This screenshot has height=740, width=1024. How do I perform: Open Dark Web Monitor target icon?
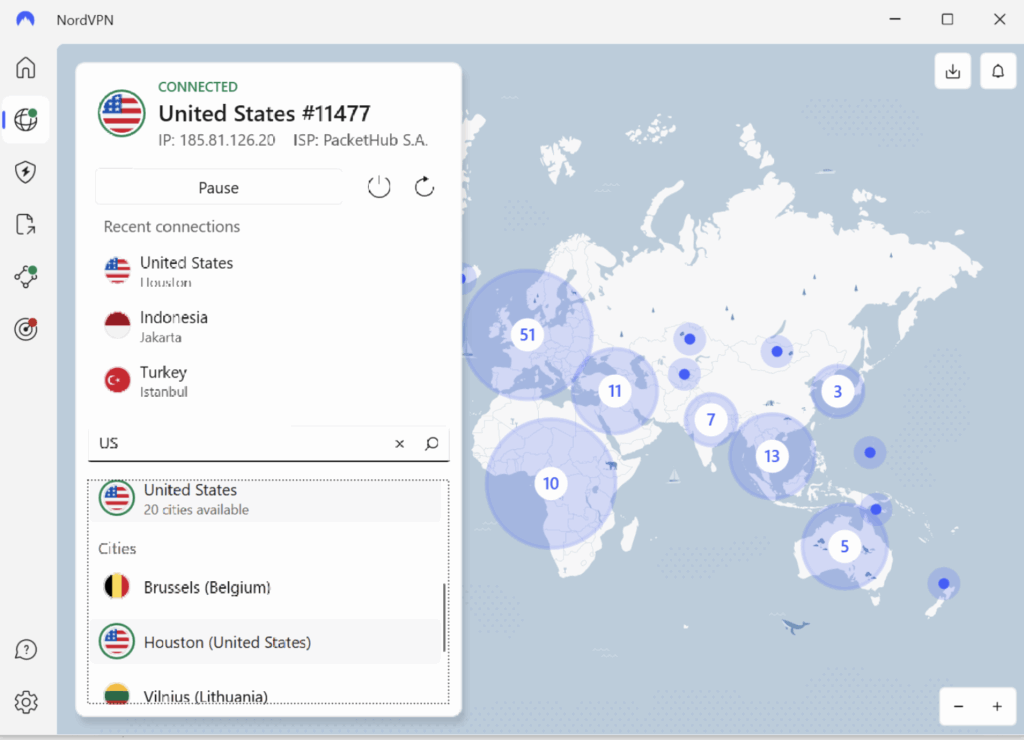[25, 329]
